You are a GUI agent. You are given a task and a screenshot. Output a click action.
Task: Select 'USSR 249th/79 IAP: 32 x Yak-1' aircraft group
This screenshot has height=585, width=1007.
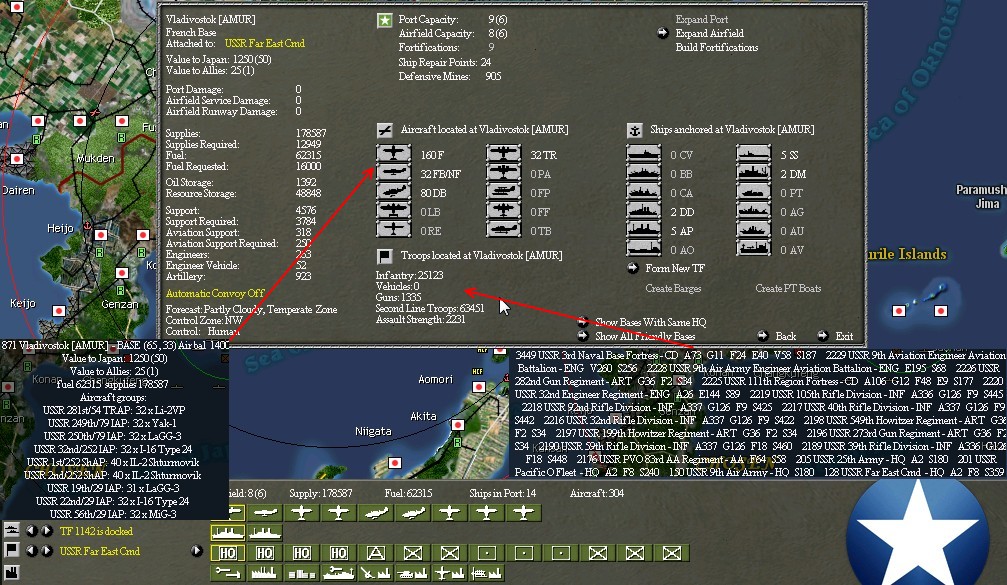pyautogui.click(x=112, y=423)
